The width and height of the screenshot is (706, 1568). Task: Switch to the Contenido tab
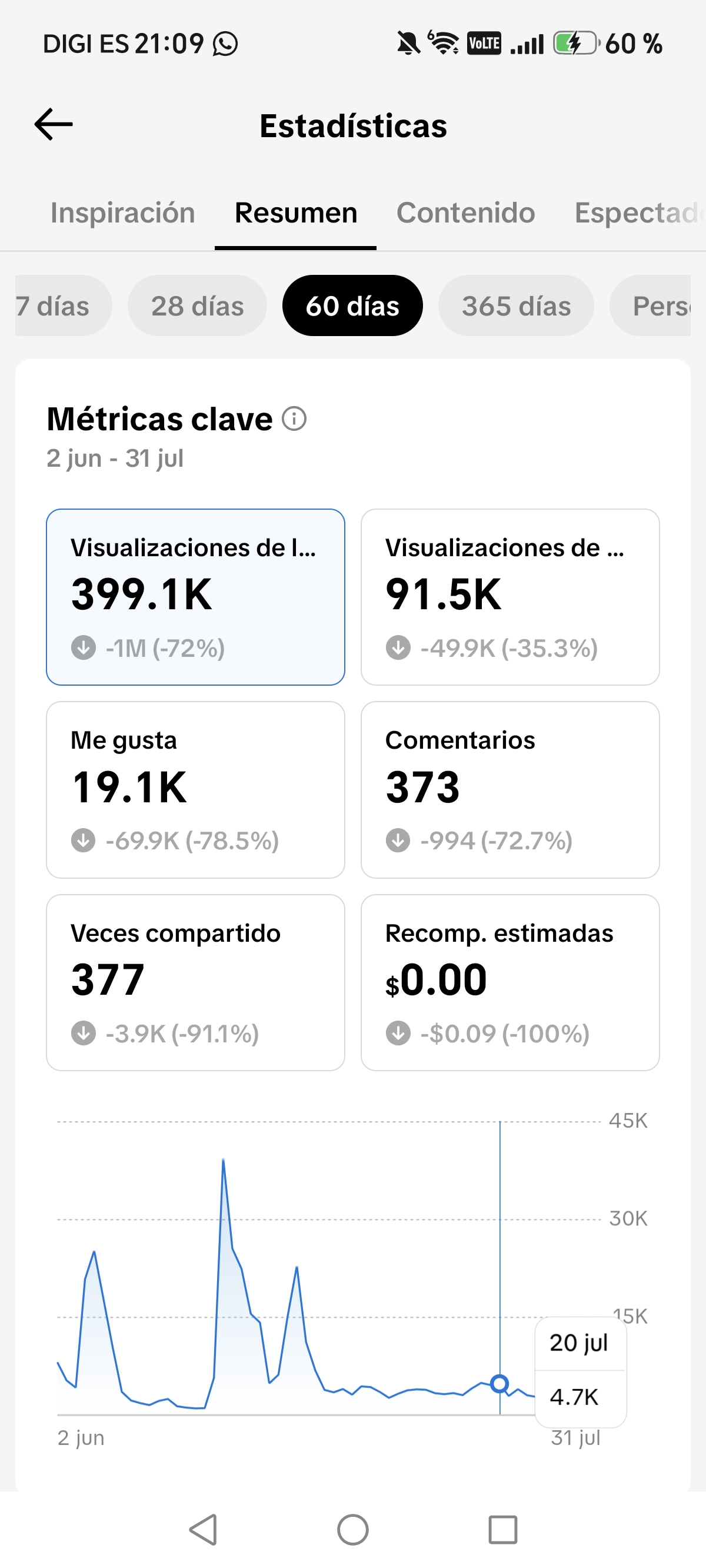pos(465,213)
